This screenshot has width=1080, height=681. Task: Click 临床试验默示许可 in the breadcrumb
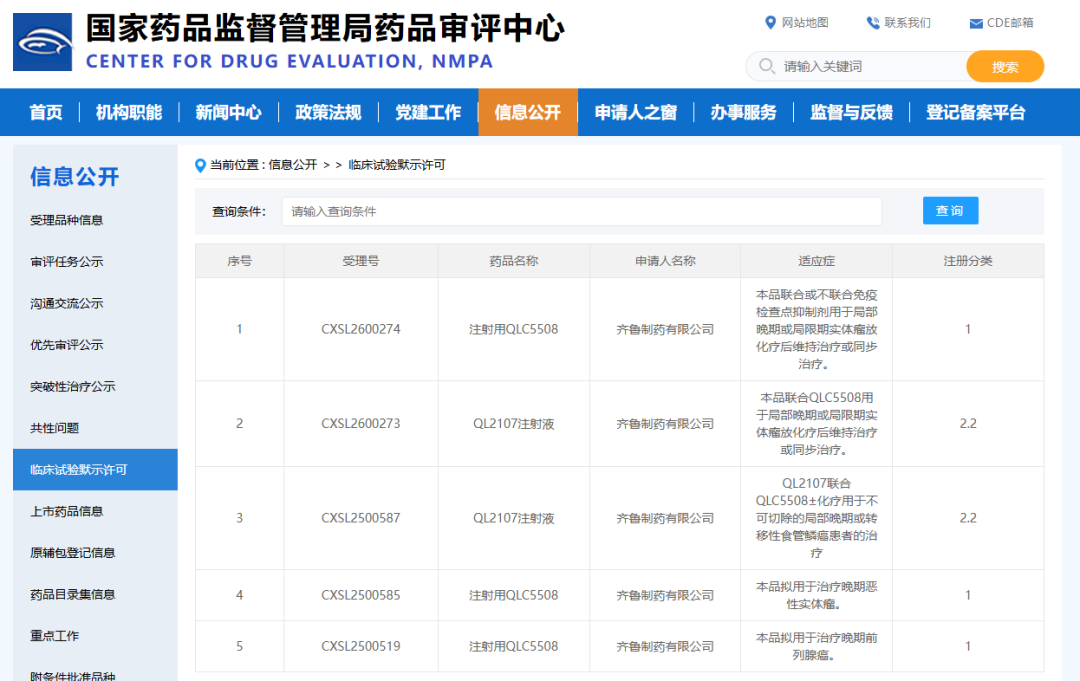(397, 165)
